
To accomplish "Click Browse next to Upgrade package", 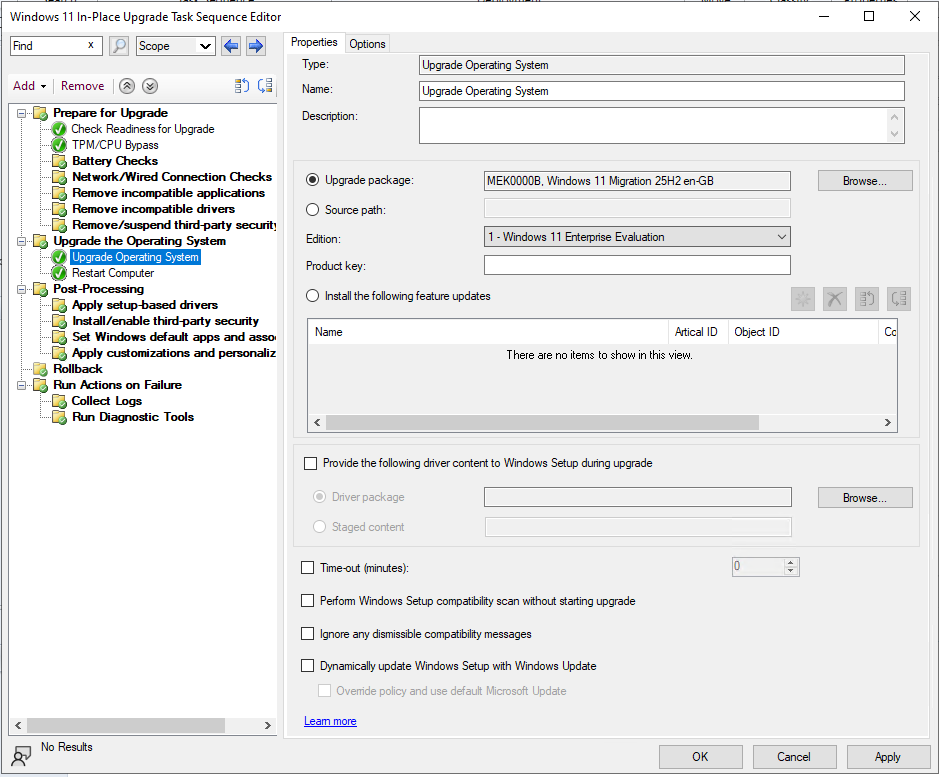I will click(x=864, y=181).
